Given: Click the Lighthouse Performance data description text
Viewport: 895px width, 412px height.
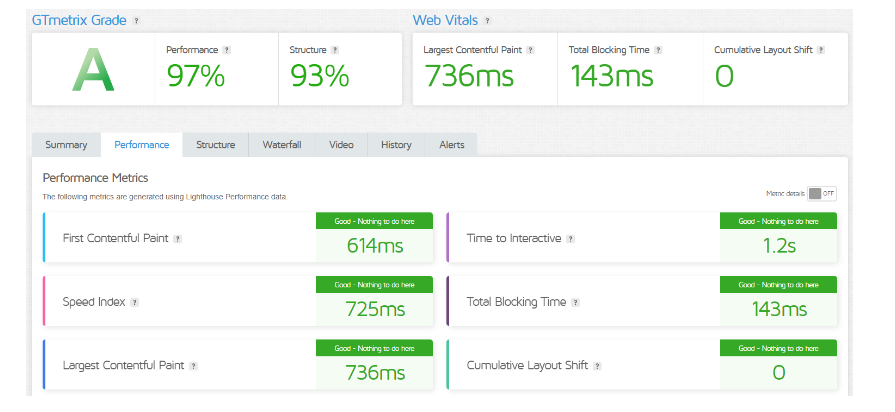Looking at the screenshot, I should [x=165, y=197].
